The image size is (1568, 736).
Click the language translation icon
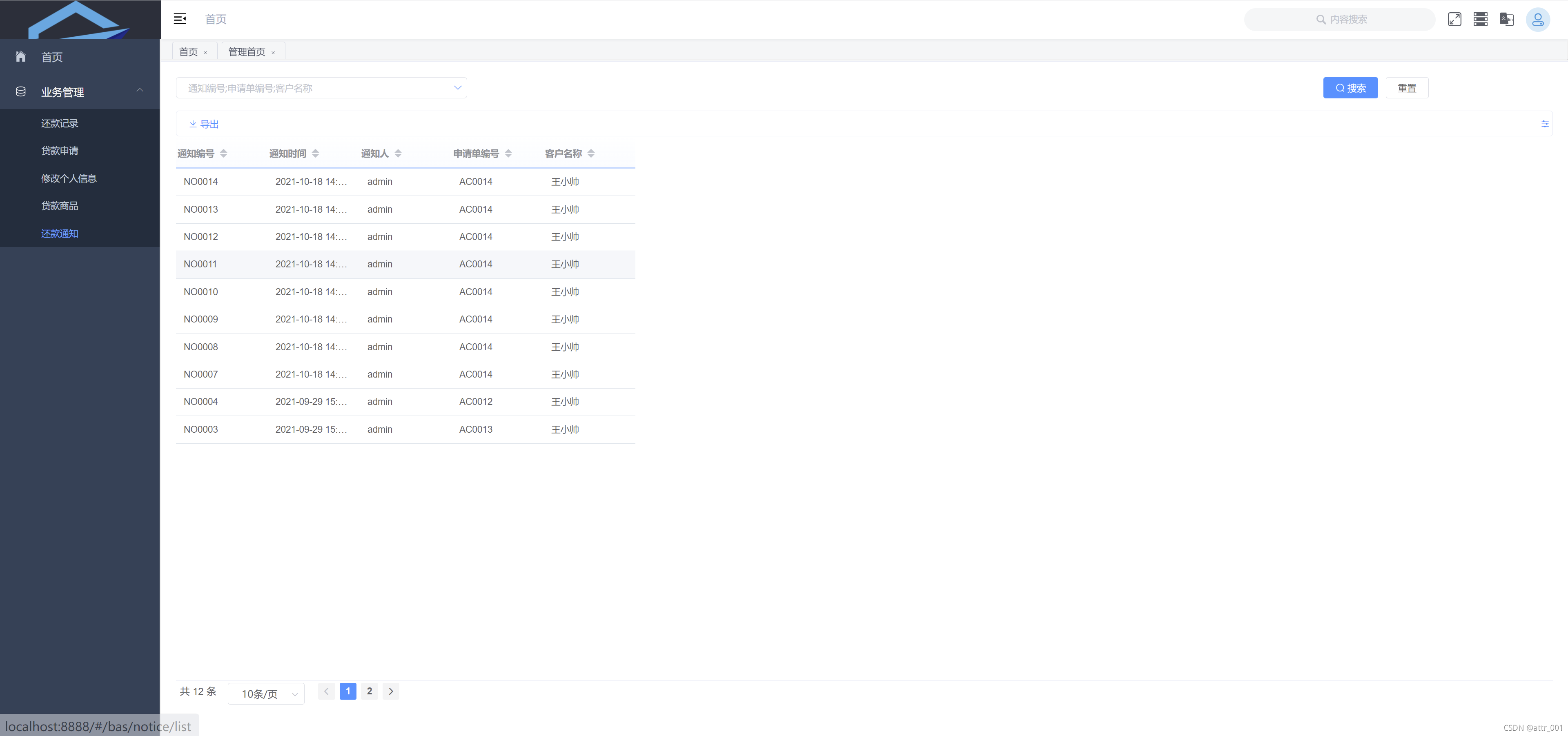click(x=1506, y=19)
